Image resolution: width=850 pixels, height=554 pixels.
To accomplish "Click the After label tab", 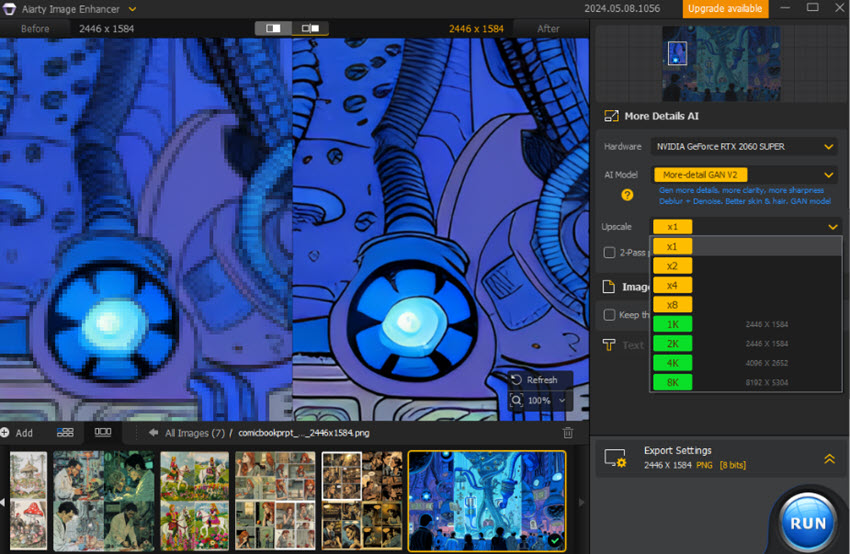I will point(548,29).
